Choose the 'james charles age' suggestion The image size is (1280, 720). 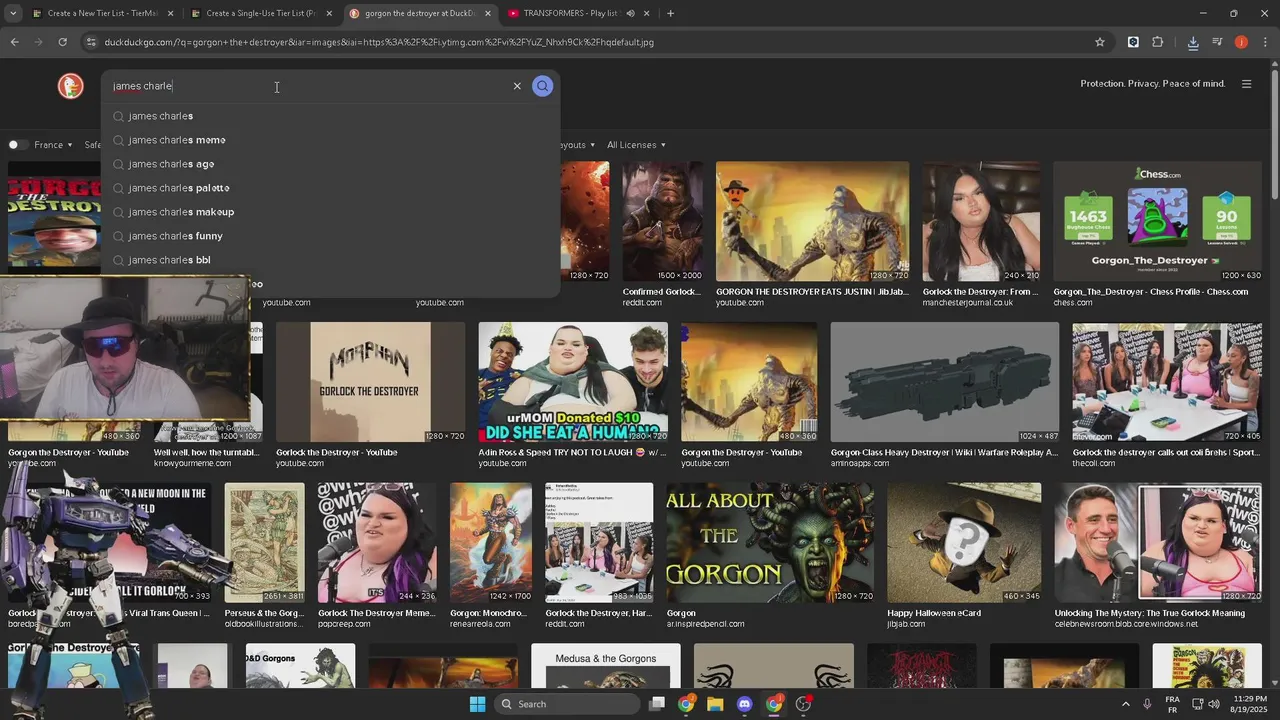point(330,164)
